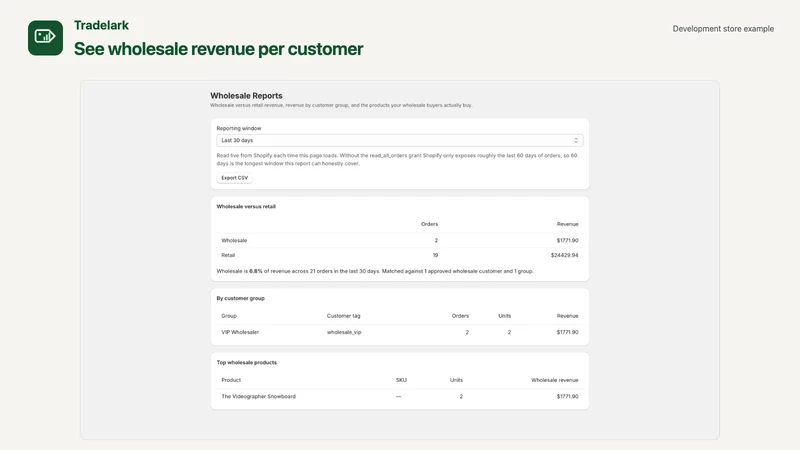800x450 pixels.
Task: Click the retail orders count 19
Action: click(435, 255)
